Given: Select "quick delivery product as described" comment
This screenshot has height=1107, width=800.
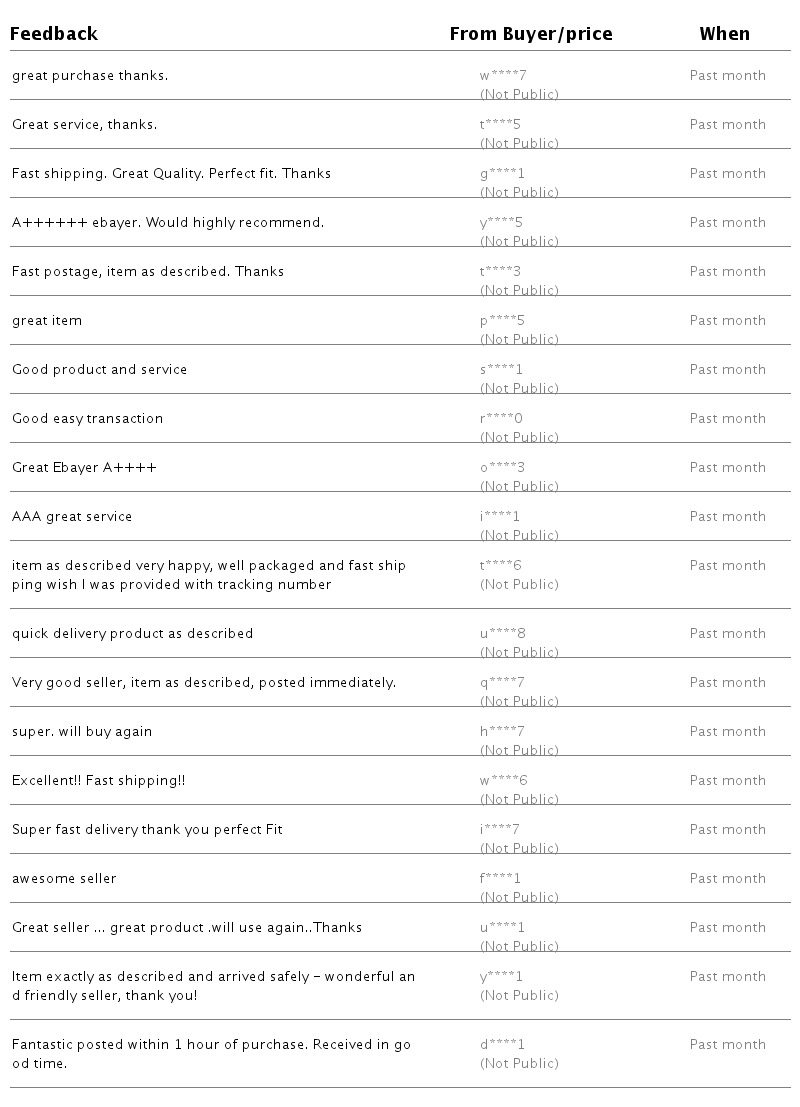Looking at the screenshot, I should pyautogui.click(x=132, y=634).
